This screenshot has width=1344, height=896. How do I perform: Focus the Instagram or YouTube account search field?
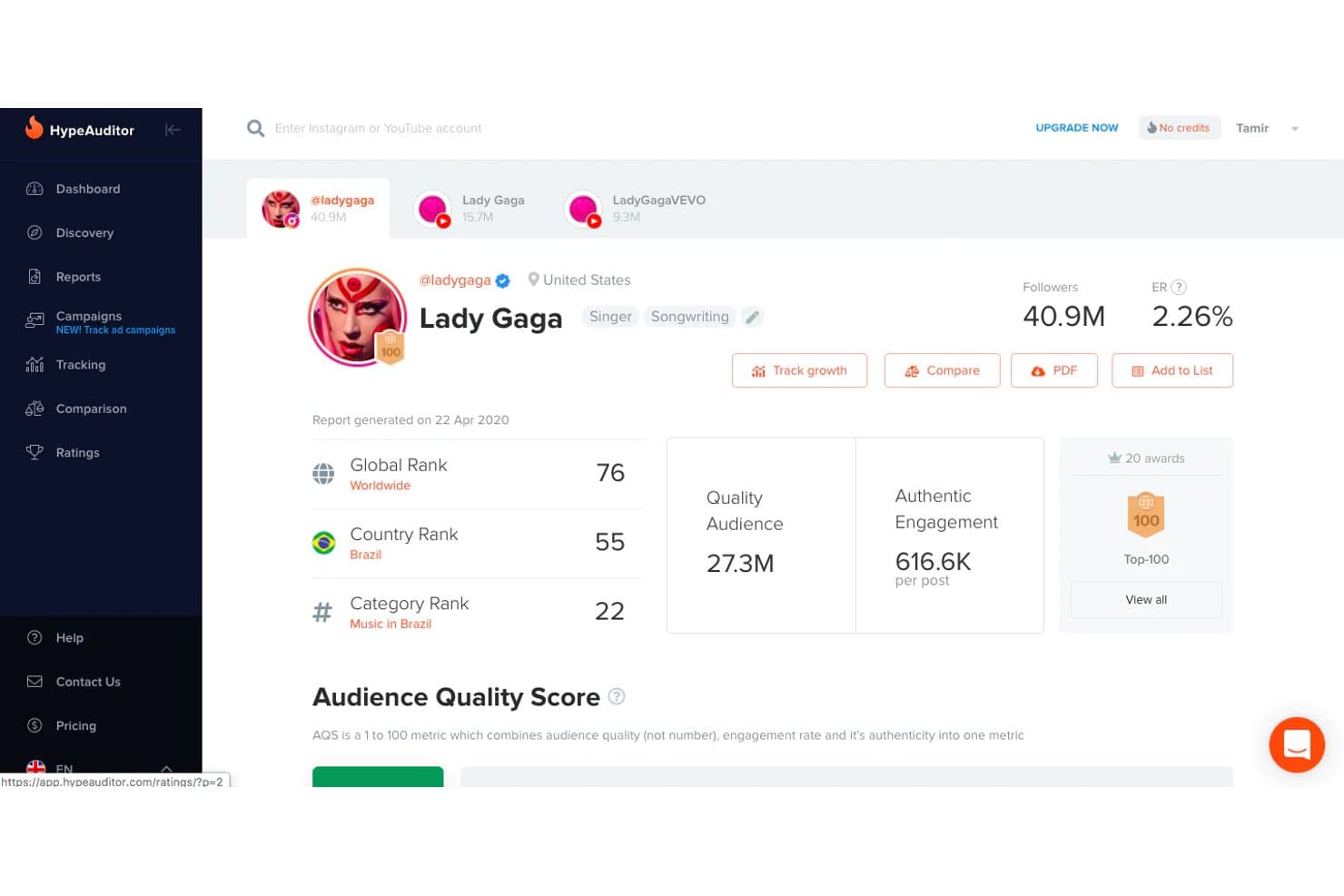pos(379,129)
